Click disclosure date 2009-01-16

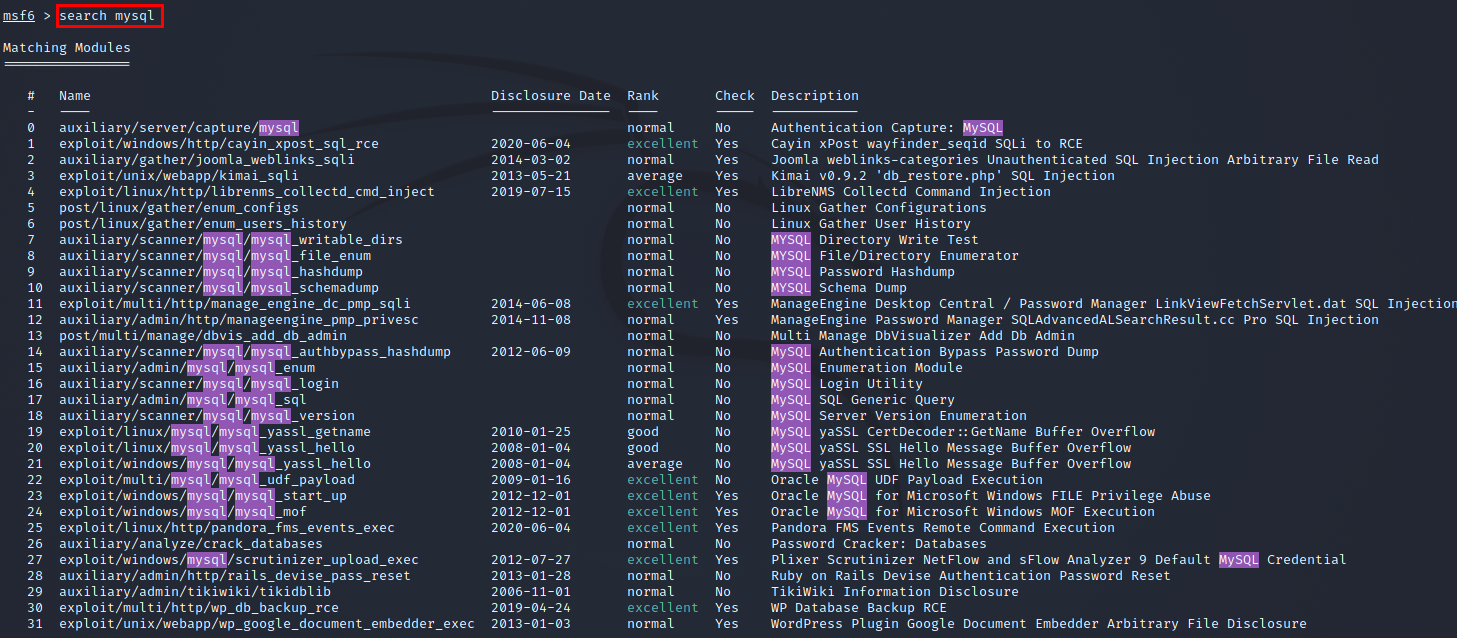click(x=531, y=480)
